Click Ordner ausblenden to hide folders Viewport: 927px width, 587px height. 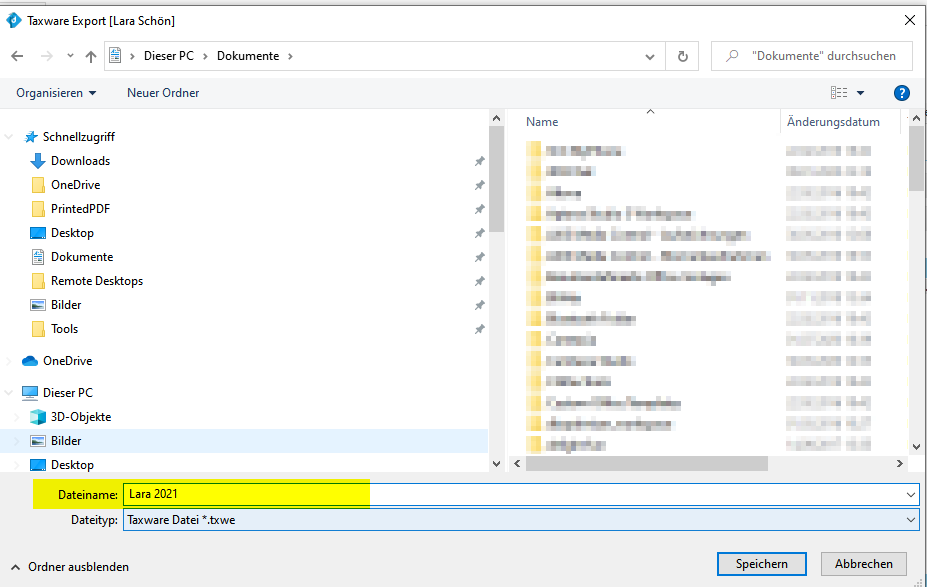coord(70,567)
